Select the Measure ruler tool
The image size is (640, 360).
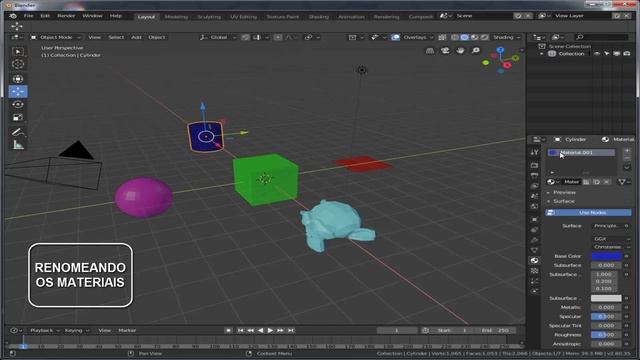(x=18, y=145)
